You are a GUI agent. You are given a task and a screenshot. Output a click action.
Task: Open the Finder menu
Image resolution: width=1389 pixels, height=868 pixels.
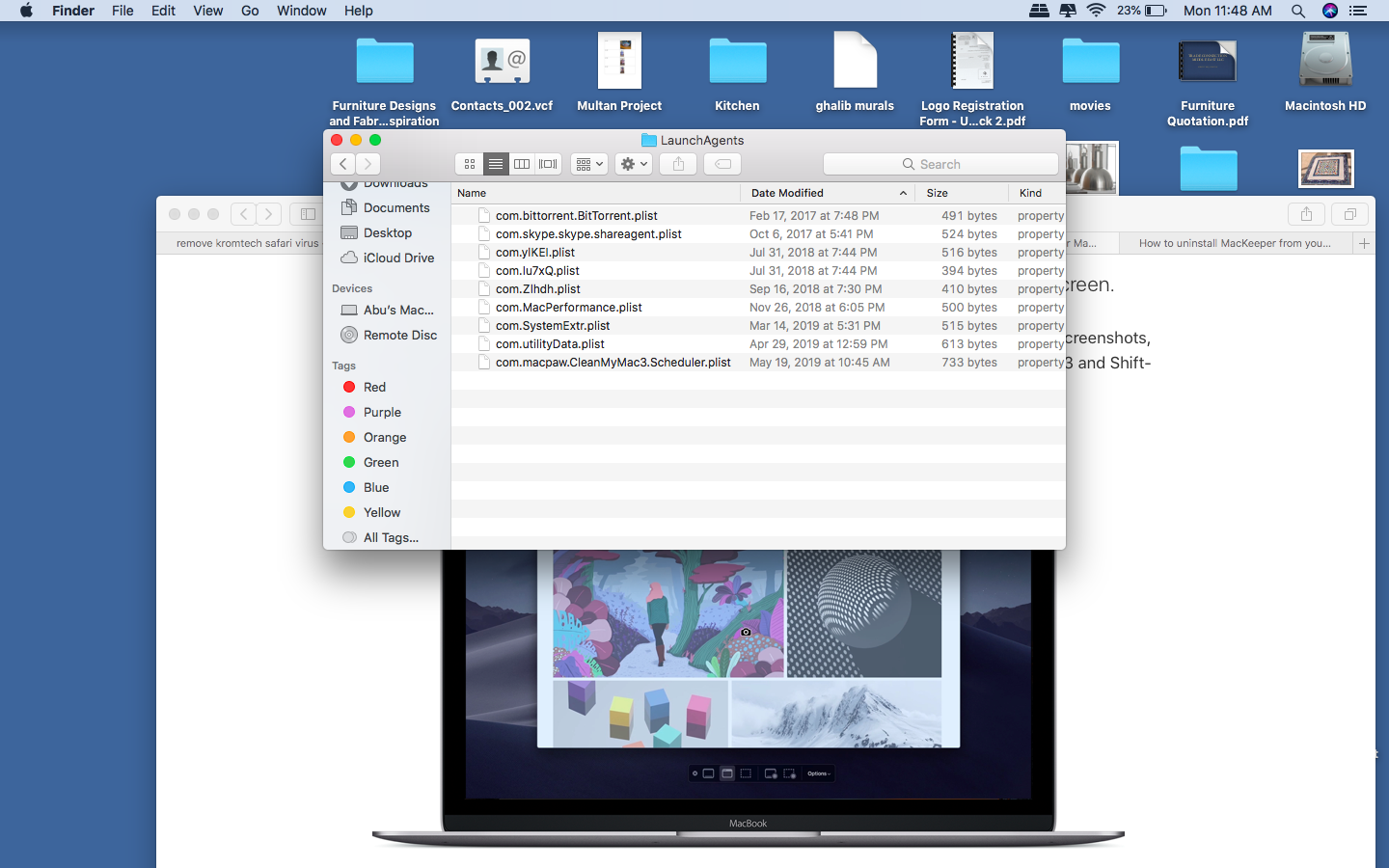(x=73, y=11)
